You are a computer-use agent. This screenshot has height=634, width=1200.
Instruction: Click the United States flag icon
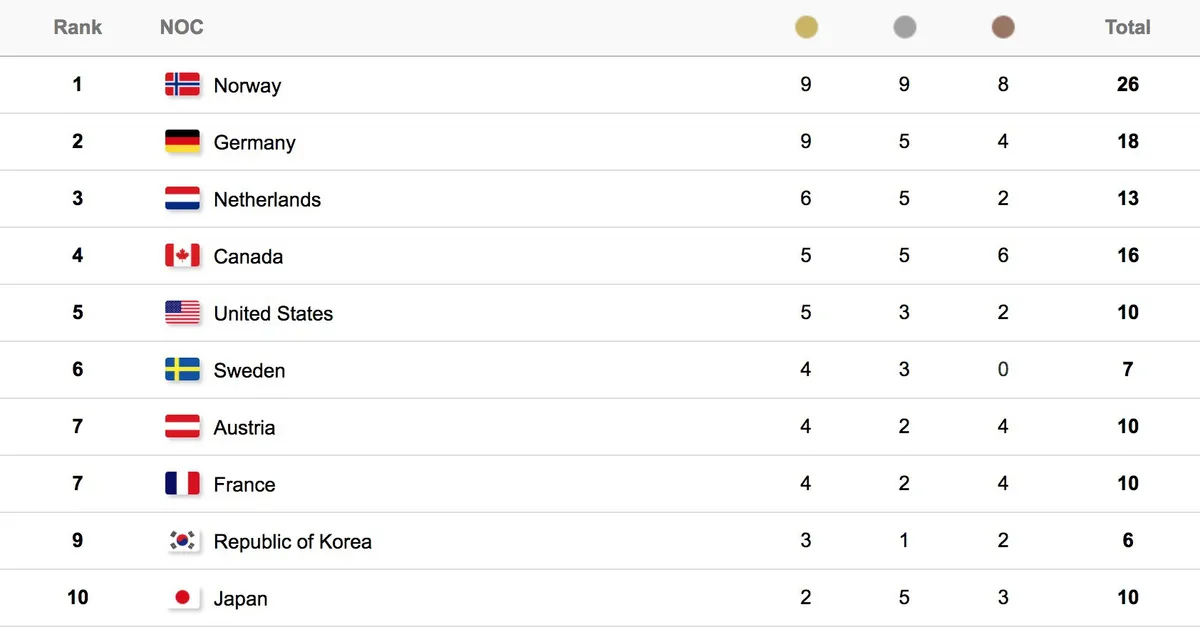182,312
